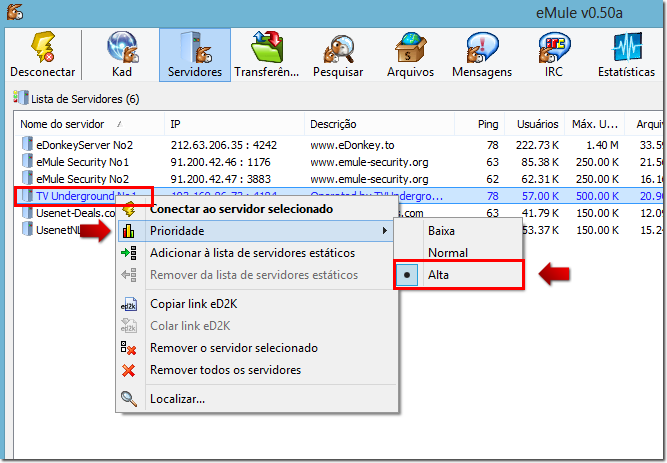Click users value 222.73 K

pyautogui.click(x=537, y=145)
